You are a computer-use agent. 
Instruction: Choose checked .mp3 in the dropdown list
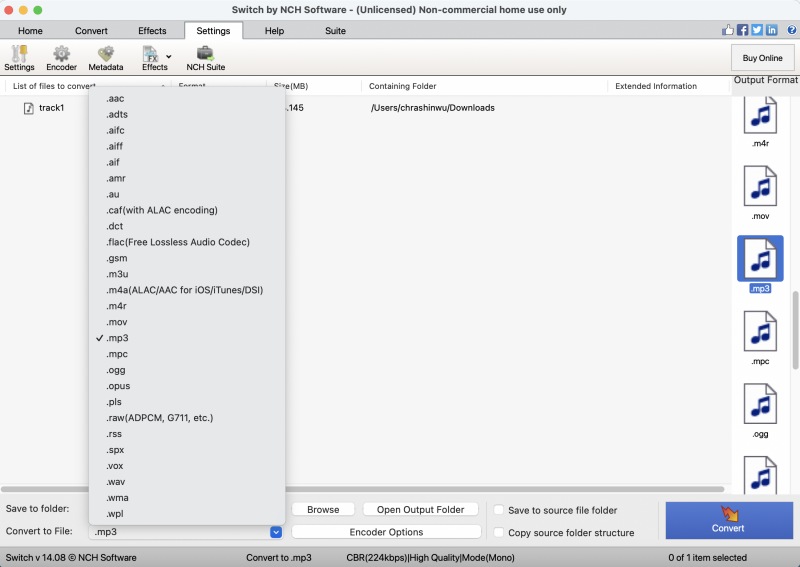click(x=187, y=338)
